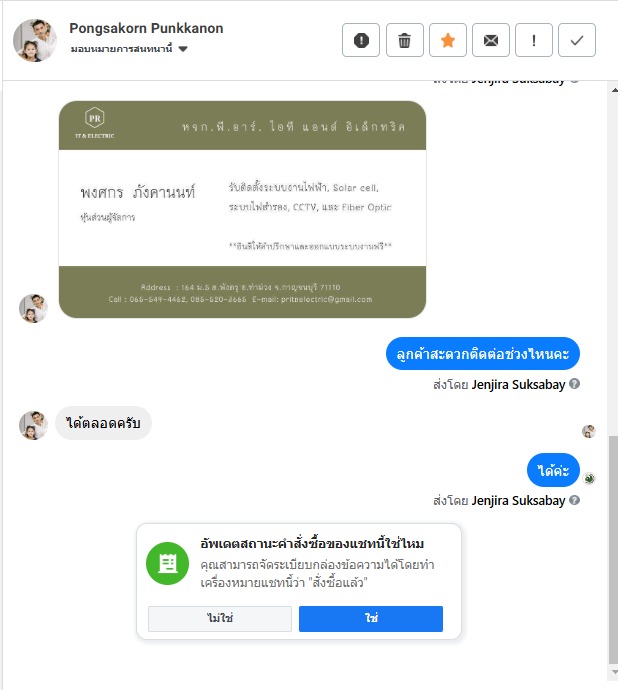Click the ไม่ใช่ decline button
Viewport: 618px width, 690px height.
coord(220,619)
